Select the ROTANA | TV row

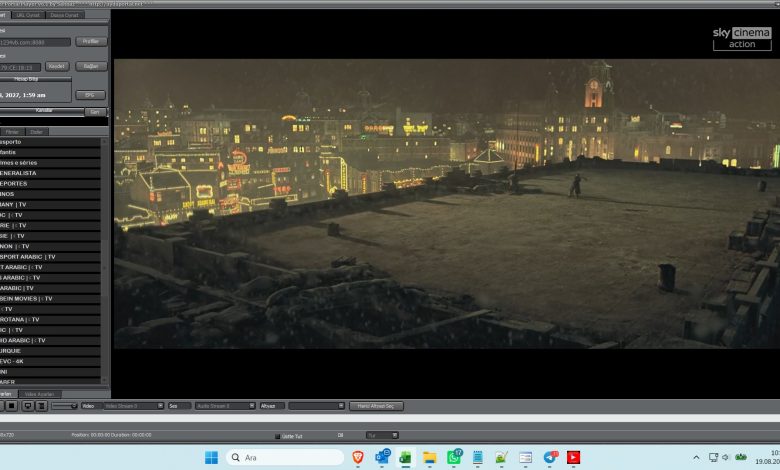(50, 319)
